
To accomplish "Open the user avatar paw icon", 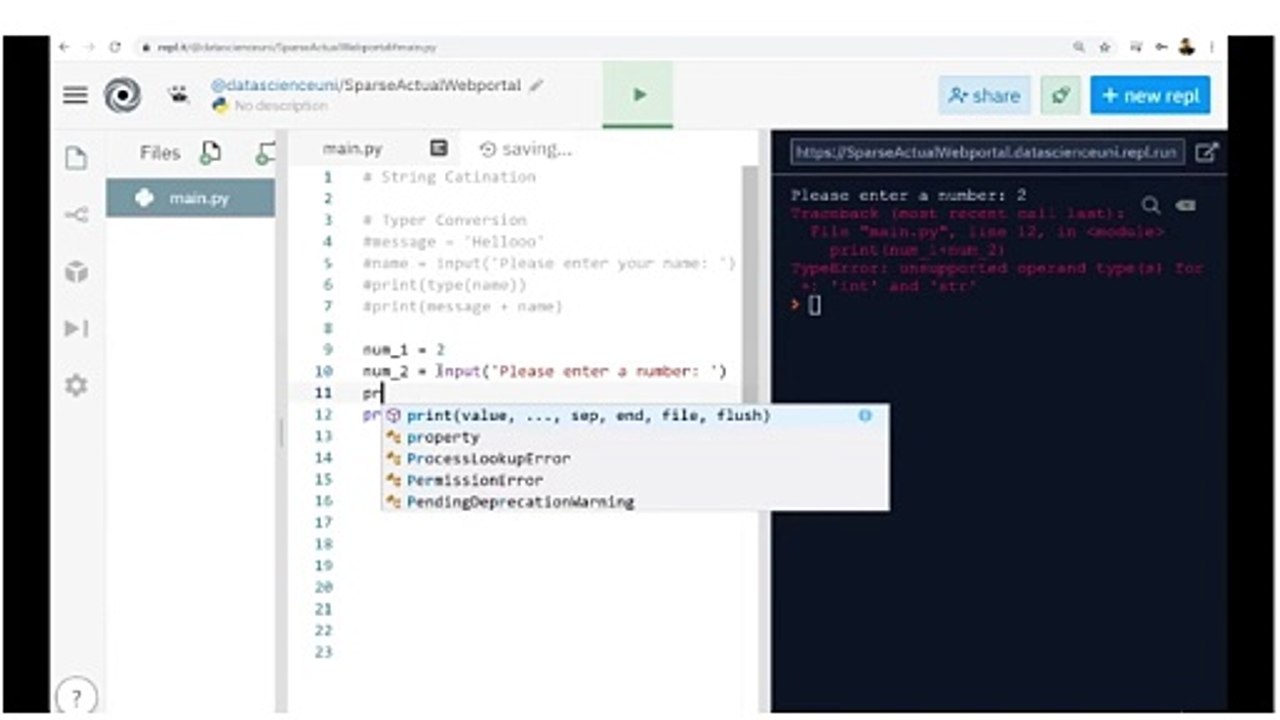I will 180,95.
